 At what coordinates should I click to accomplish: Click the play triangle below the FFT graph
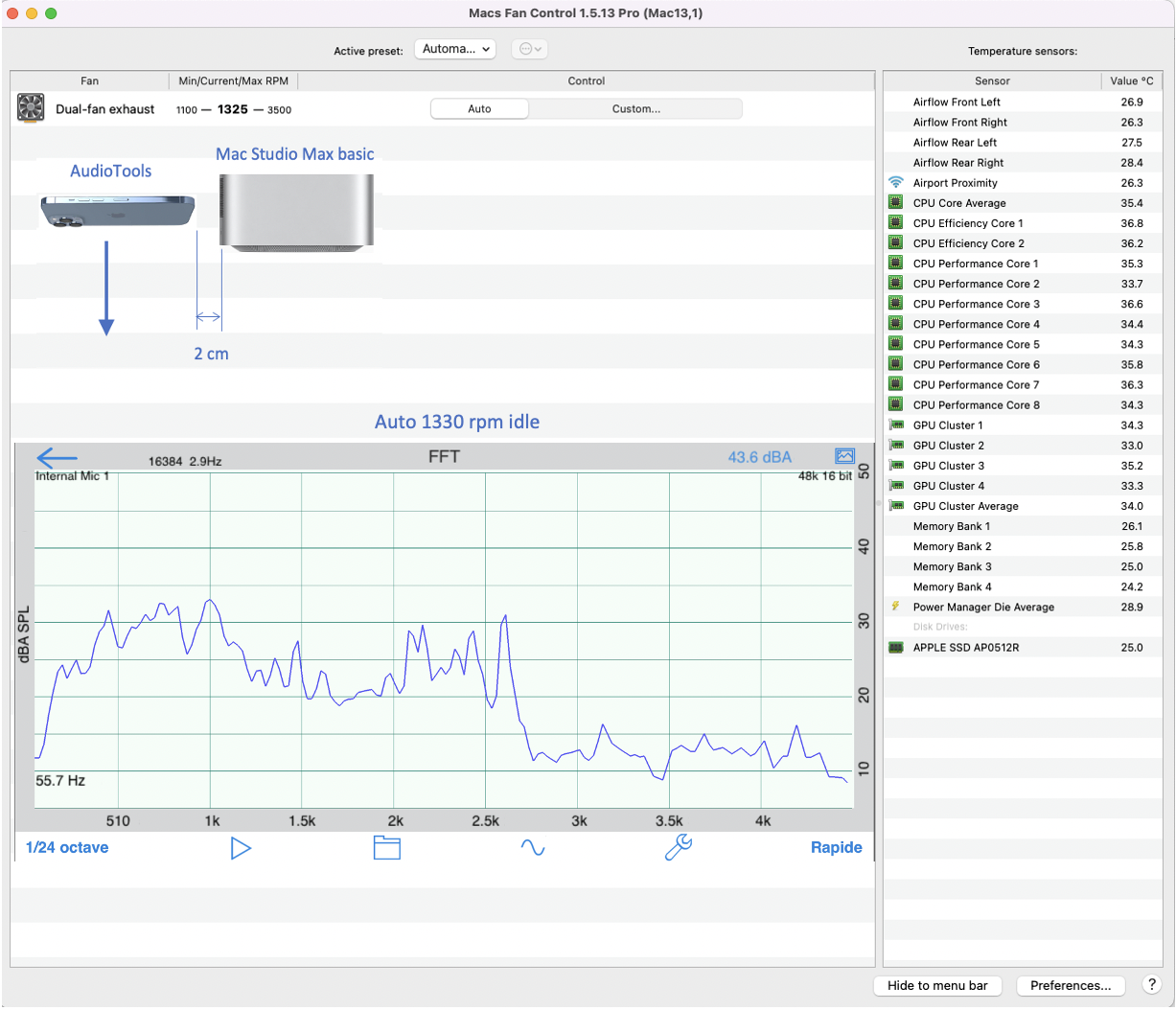[241, 848]
